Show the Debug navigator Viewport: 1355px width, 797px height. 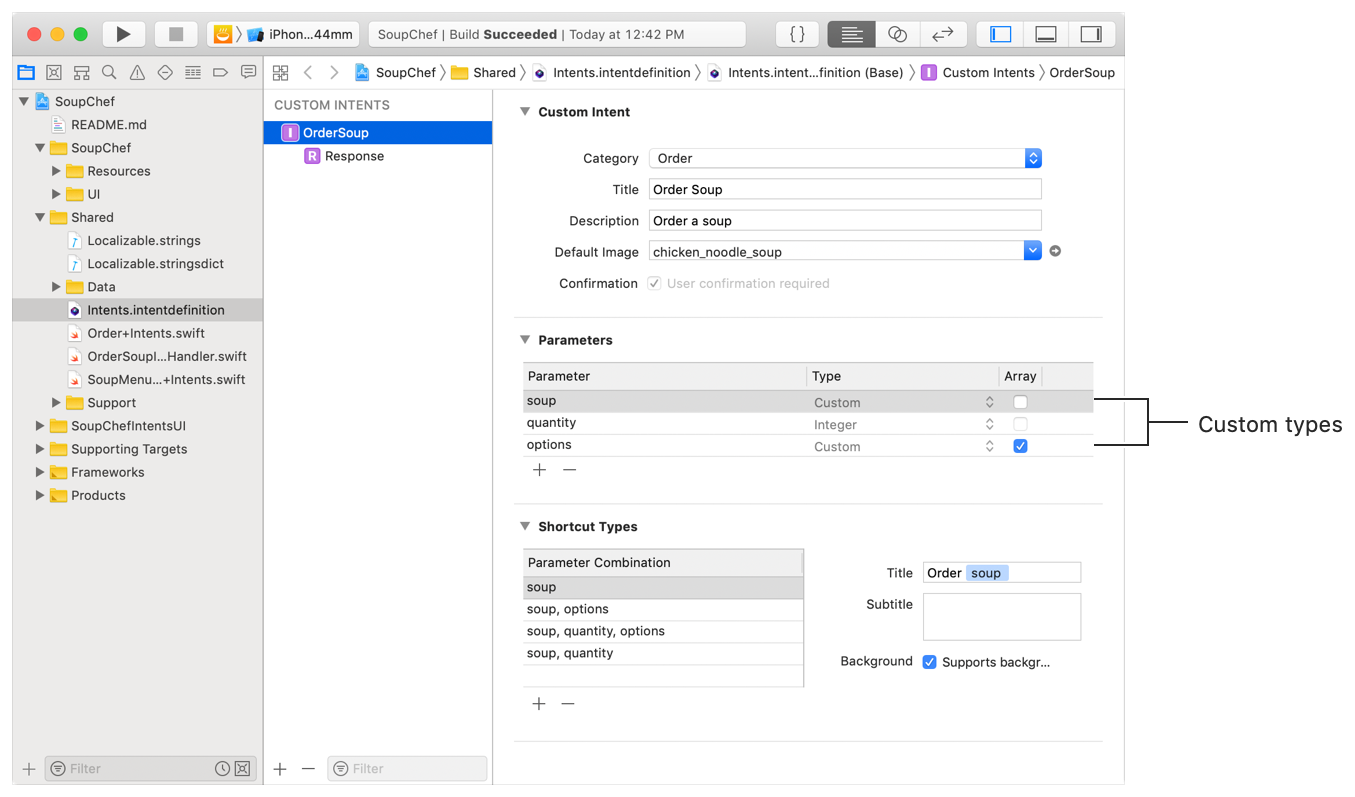click(193, 72)
